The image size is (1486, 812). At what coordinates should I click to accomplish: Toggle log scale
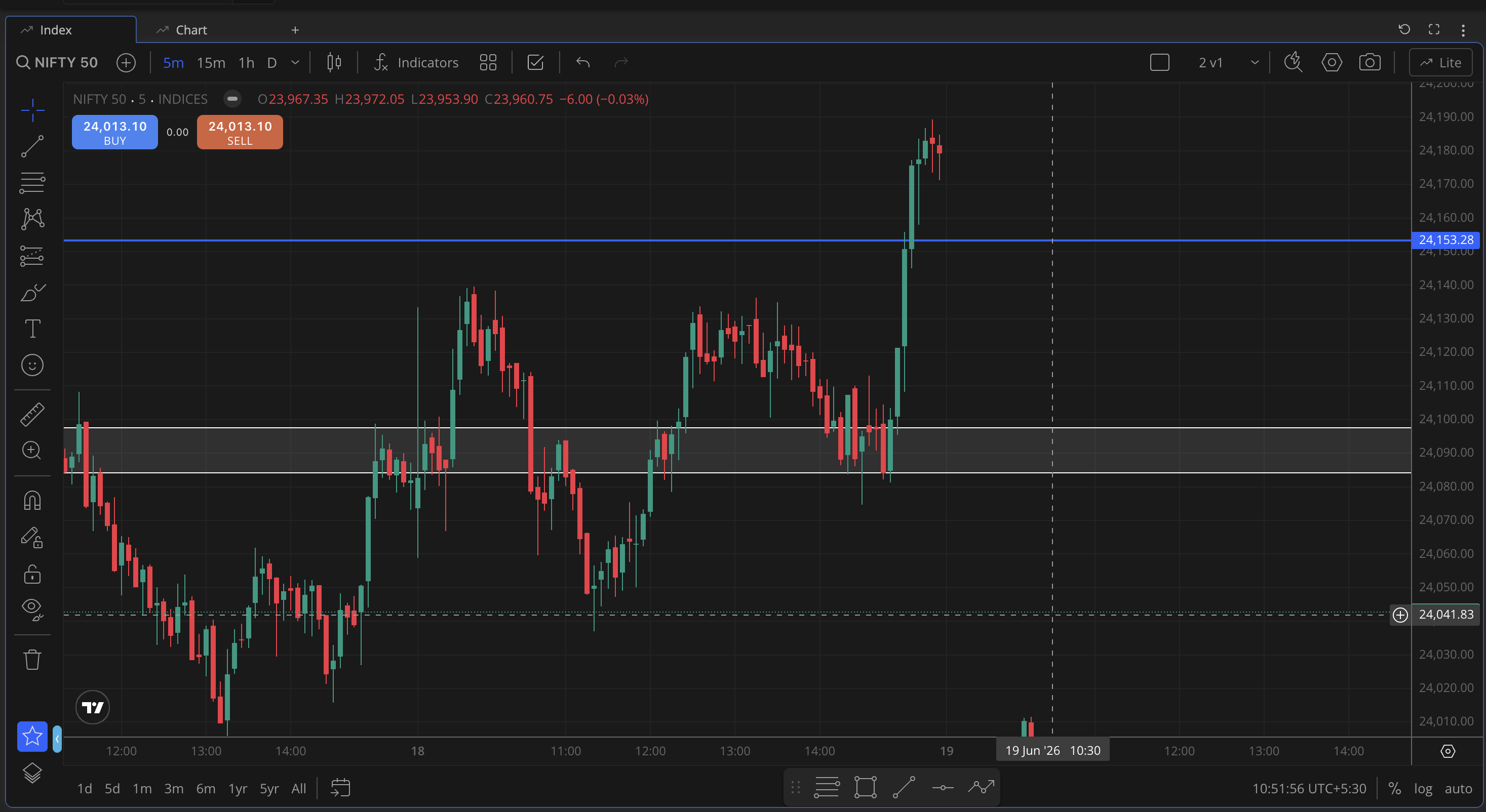click(x=1423, y=788)
